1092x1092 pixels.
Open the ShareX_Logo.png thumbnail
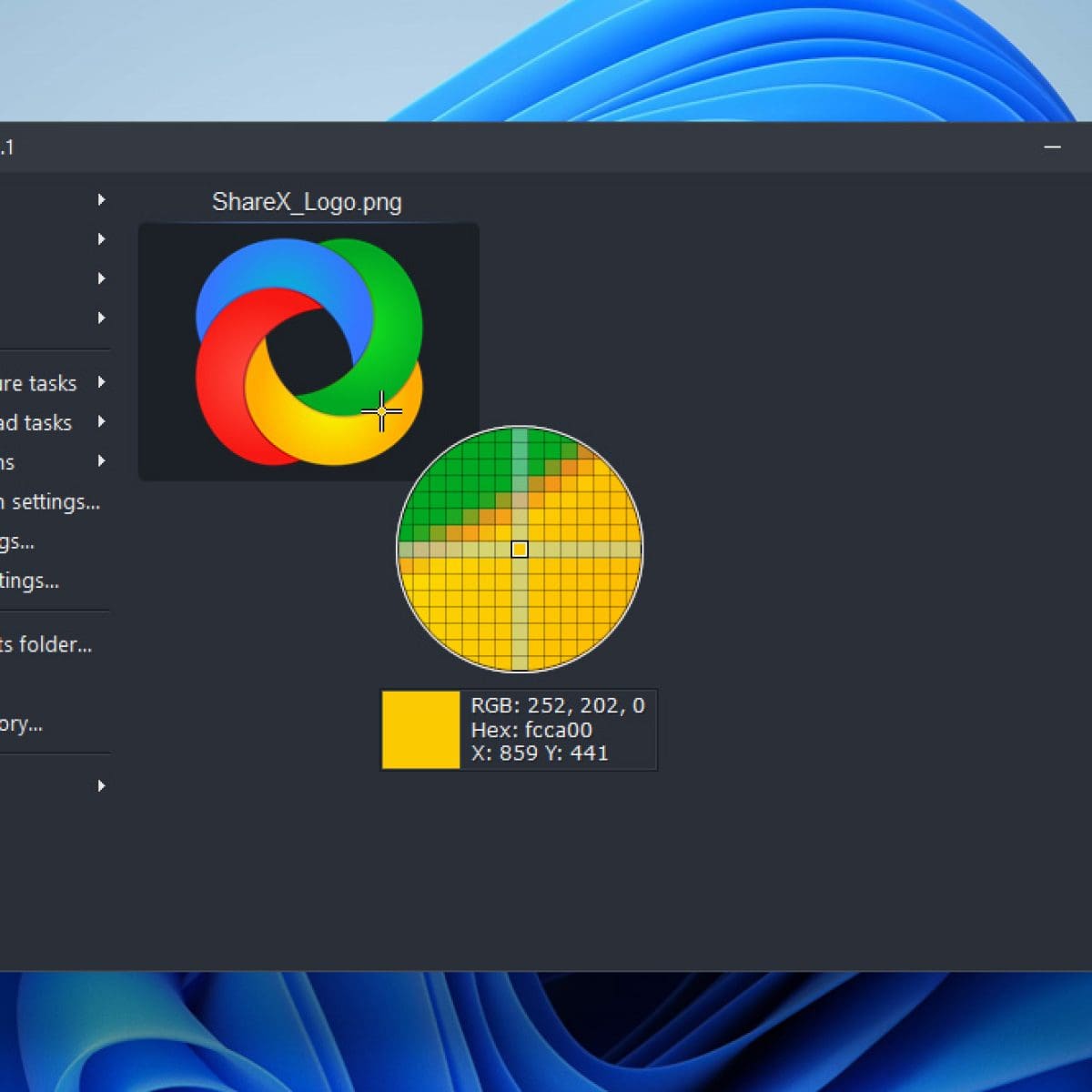pos(308,352)
